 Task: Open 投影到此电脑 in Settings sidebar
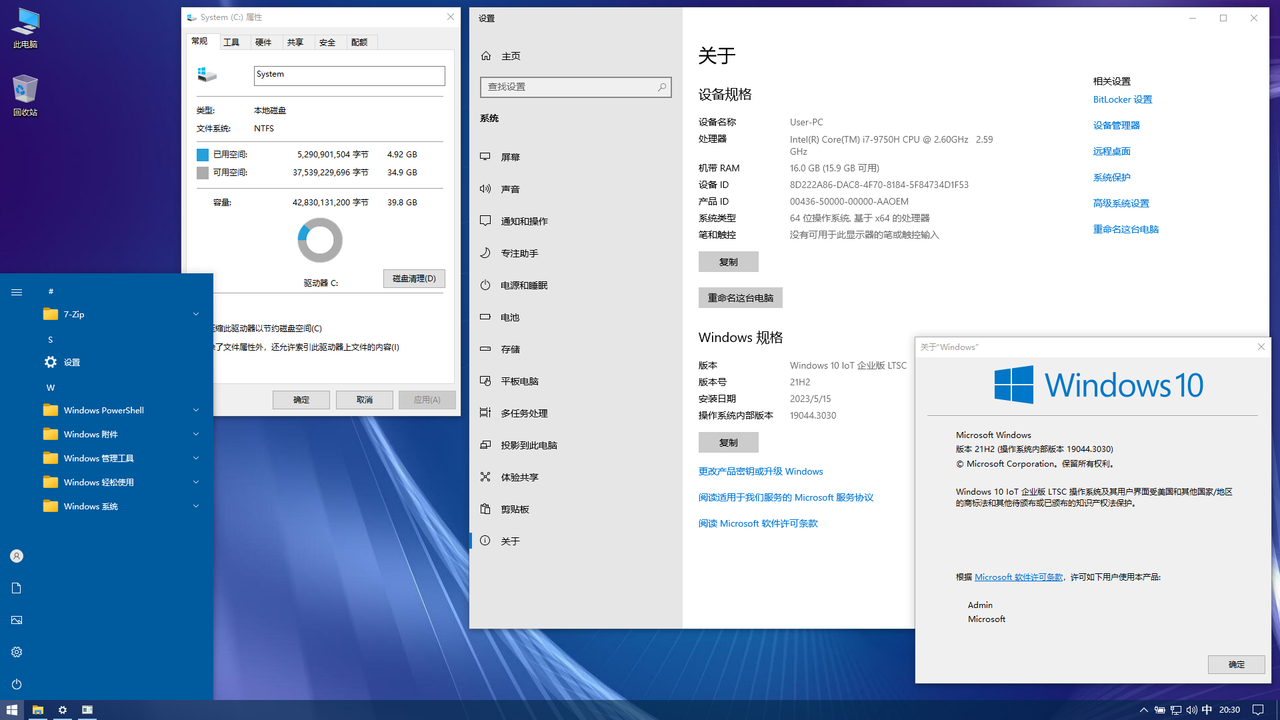(x=576, y=445)
